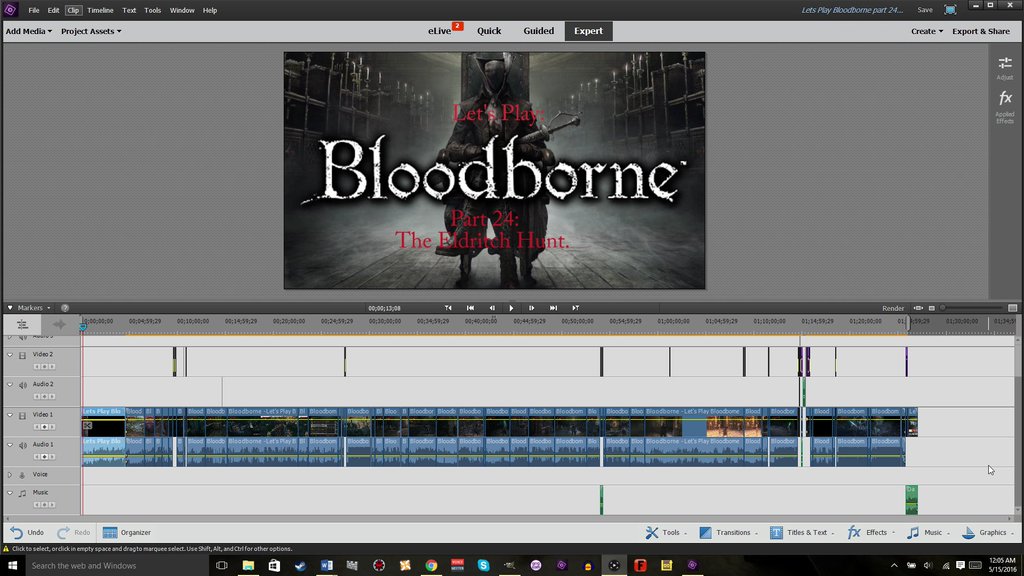Click Redo
This screenshot has width=1024, height=576.
(x=73, y=532)
